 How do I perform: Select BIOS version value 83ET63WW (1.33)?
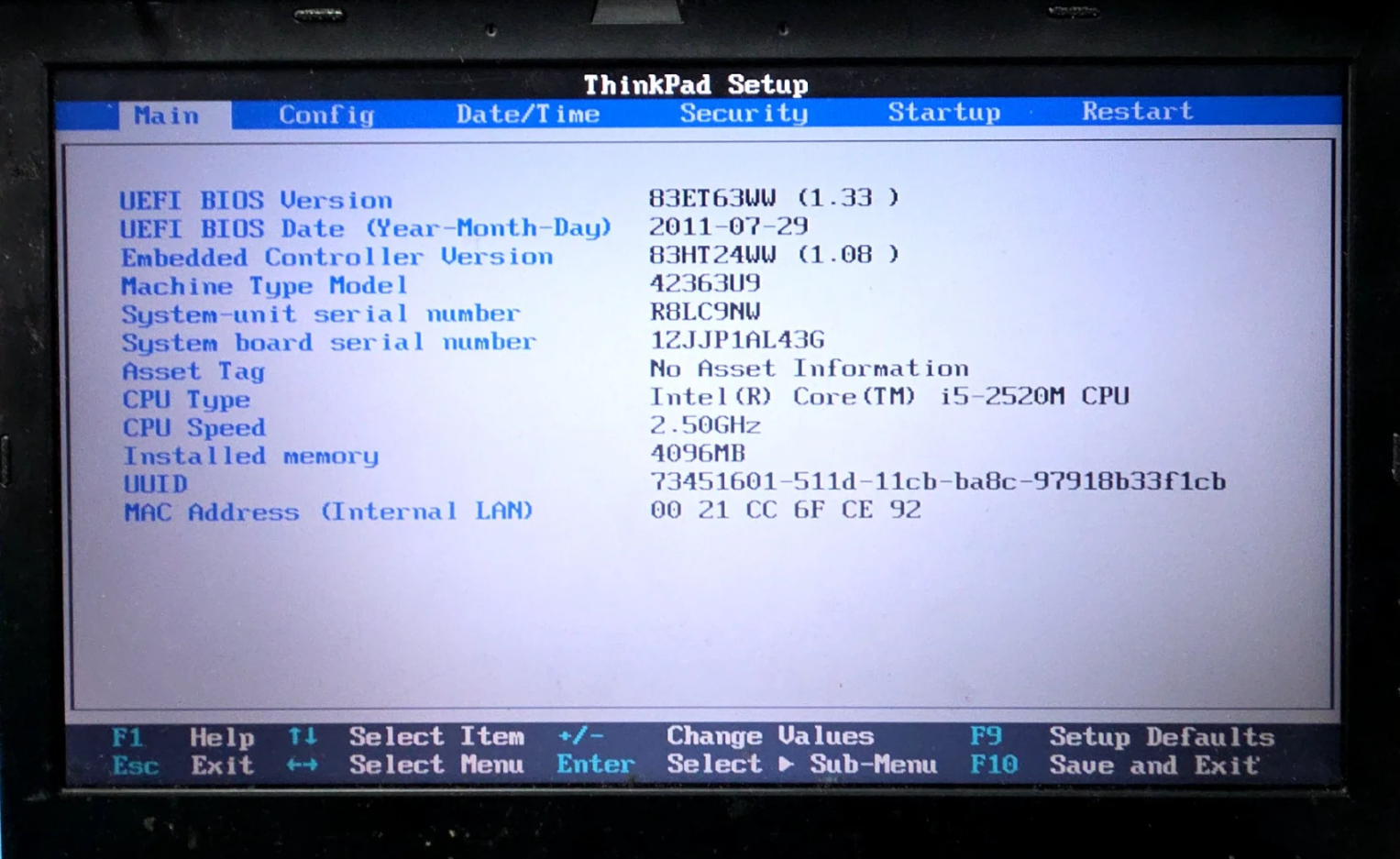tap(774, 197)
